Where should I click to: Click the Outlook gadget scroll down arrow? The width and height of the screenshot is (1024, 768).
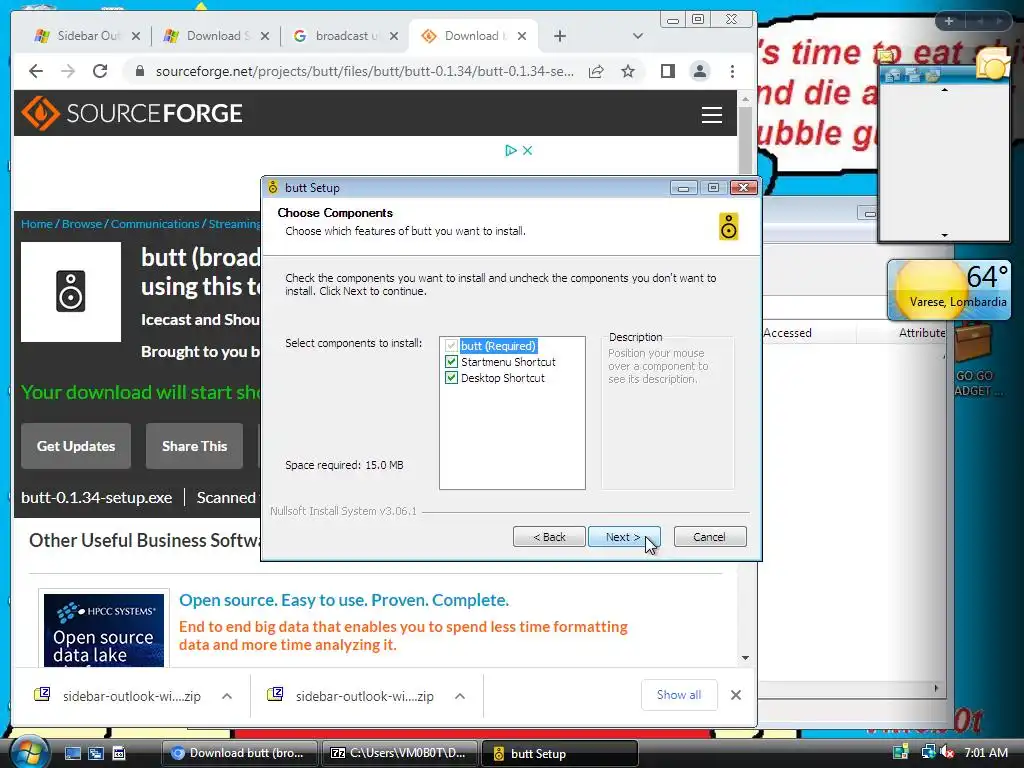click(944, 235)
